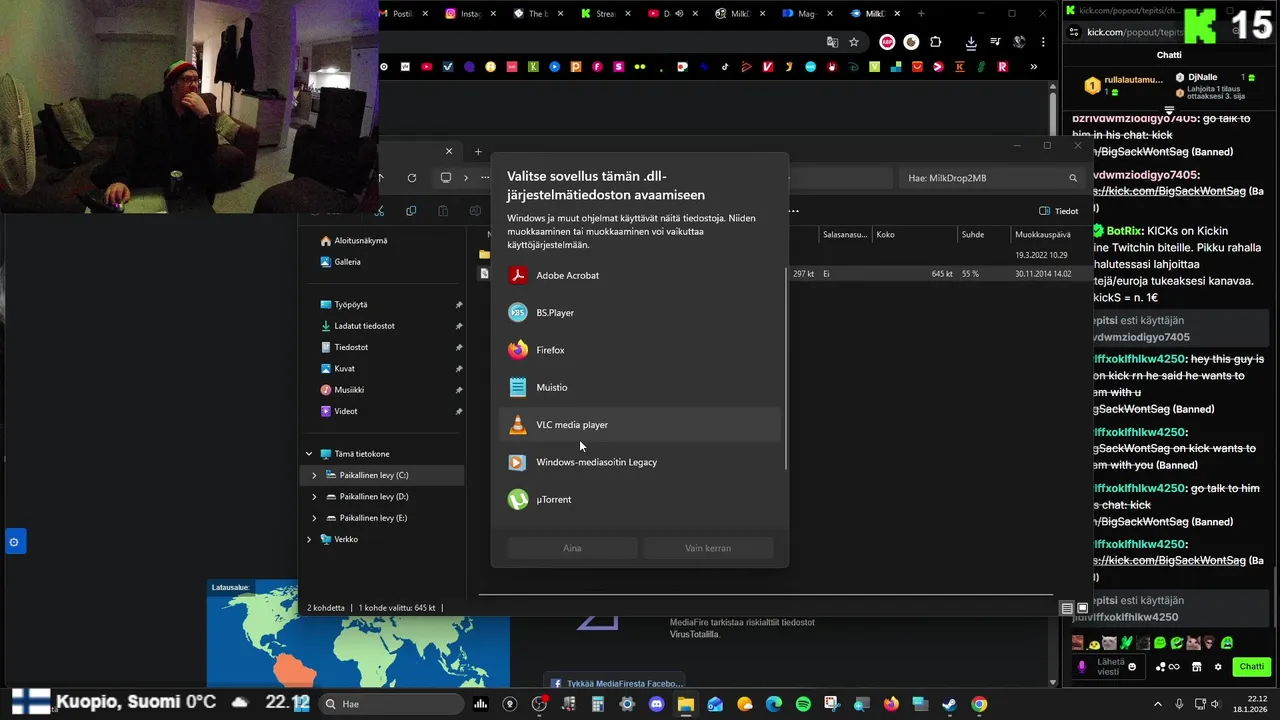Open a new browser tab
Image resolution: width=1280 pixels, height=720 pixels.
(x=921, y=14)
